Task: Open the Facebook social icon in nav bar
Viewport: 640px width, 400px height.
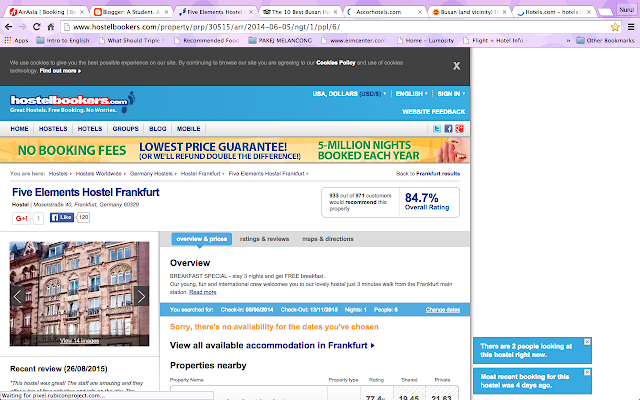Action: (448, 129)
